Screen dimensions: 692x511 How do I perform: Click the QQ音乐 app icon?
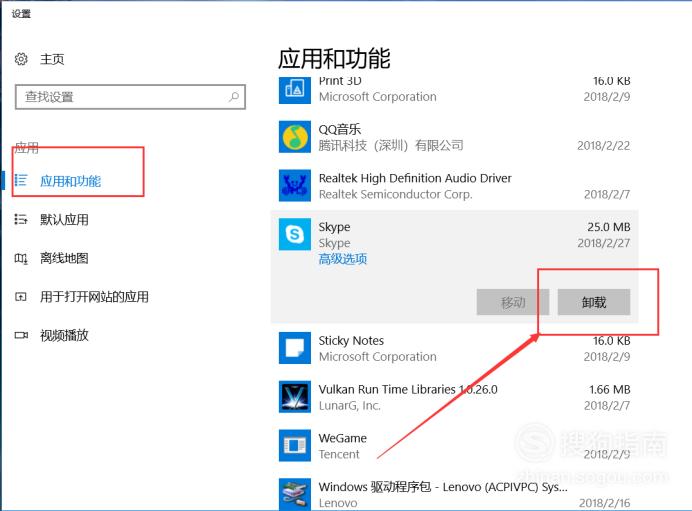coord(295,137)
